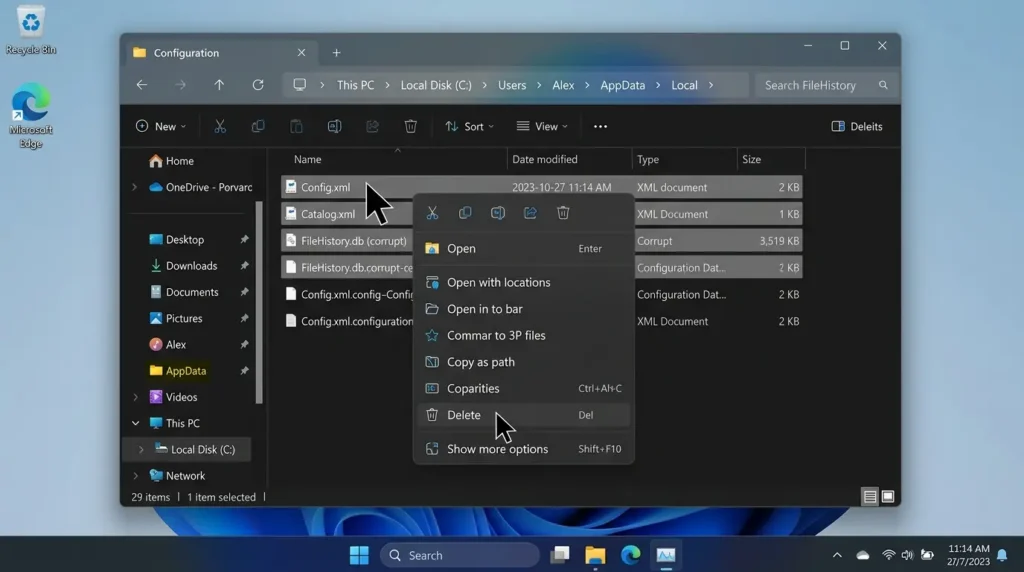
Task: Click the Paste icon in the toolbar
Action: [x=296, y=127]
